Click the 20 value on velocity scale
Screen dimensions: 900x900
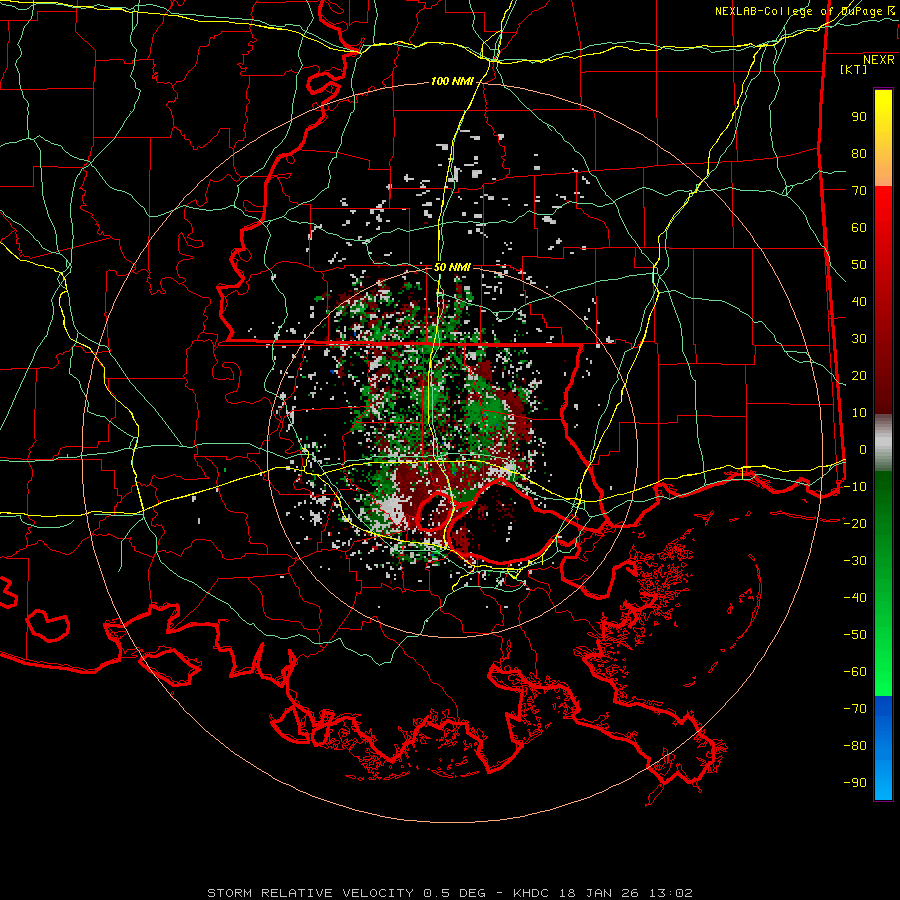click(x=859, y=376)
